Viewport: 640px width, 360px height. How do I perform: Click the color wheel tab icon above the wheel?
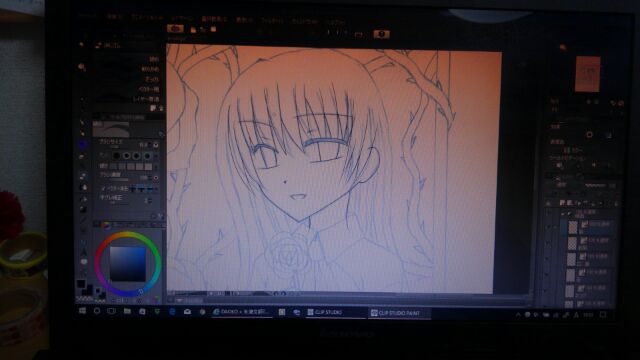click(x=106, y=224)
